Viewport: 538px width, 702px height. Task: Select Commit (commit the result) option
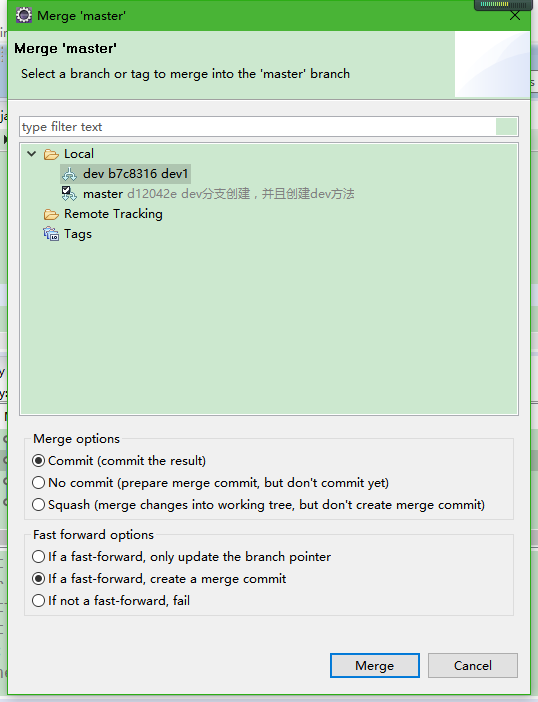pos(119,461)
